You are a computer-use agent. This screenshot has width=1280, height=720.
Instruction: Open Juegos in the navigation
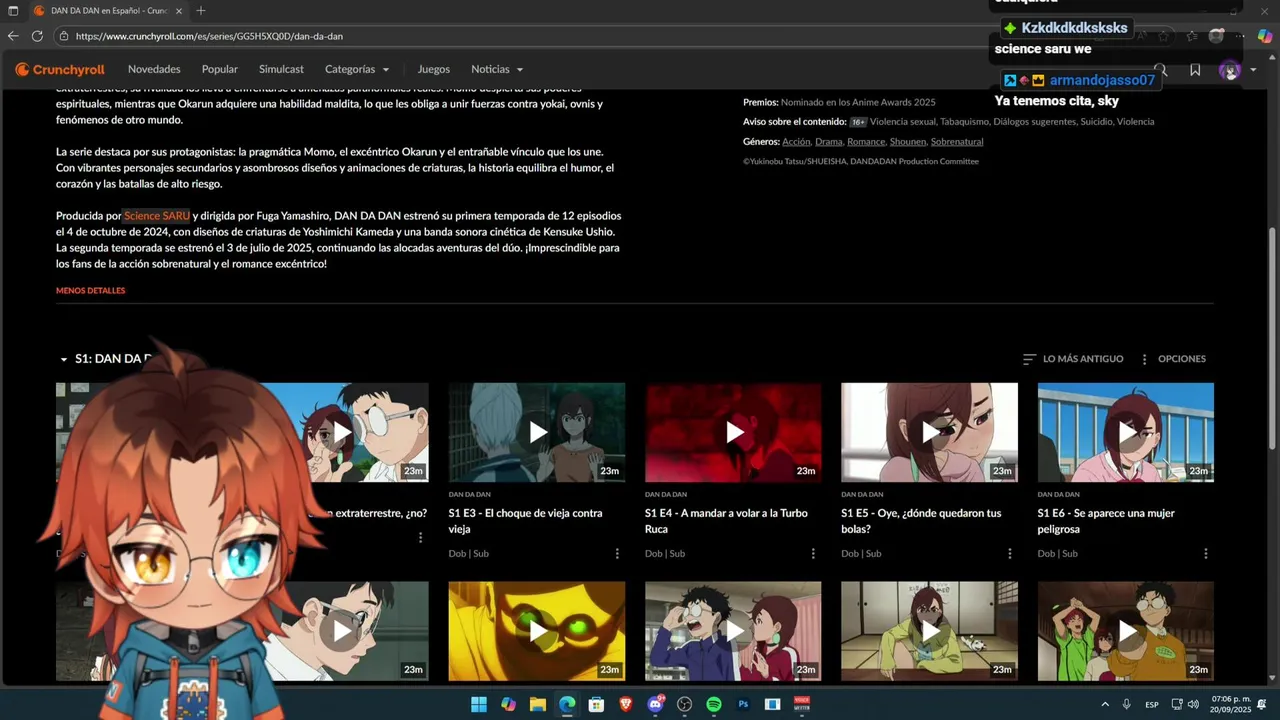[434, 70]
